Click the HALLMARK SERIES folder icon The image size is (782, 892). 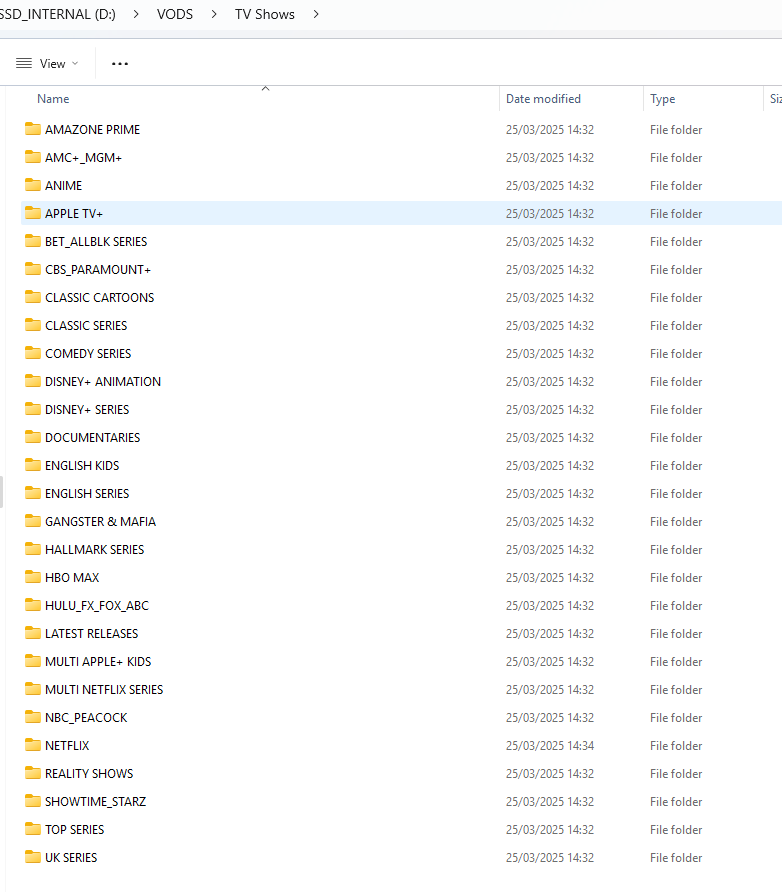coord(33,549)
